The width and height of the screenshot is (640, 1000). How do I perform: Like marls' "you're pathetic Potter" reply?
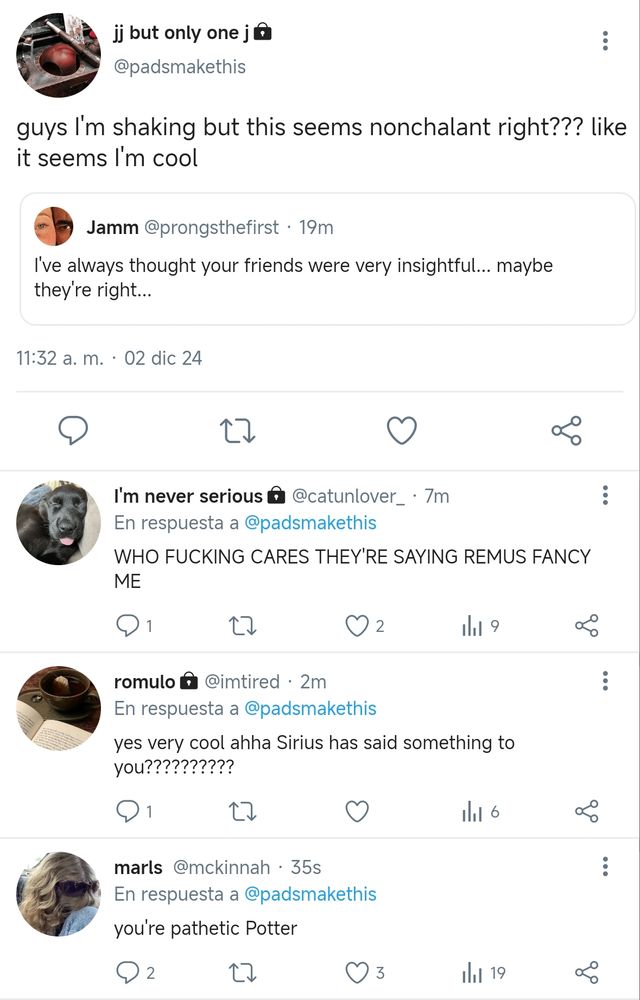click(357, 972)
